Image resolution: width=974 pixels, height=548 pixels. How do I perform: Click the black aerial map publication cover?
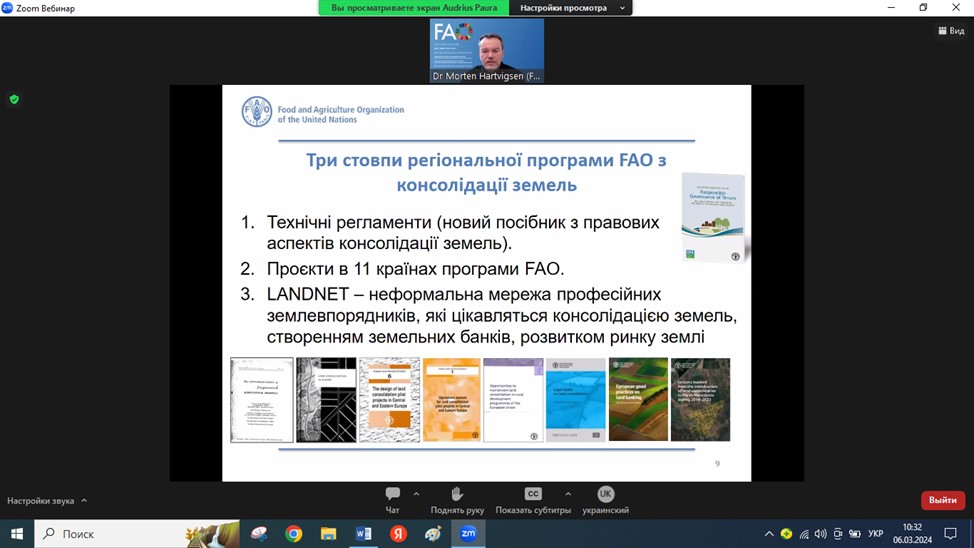point(326,400)
